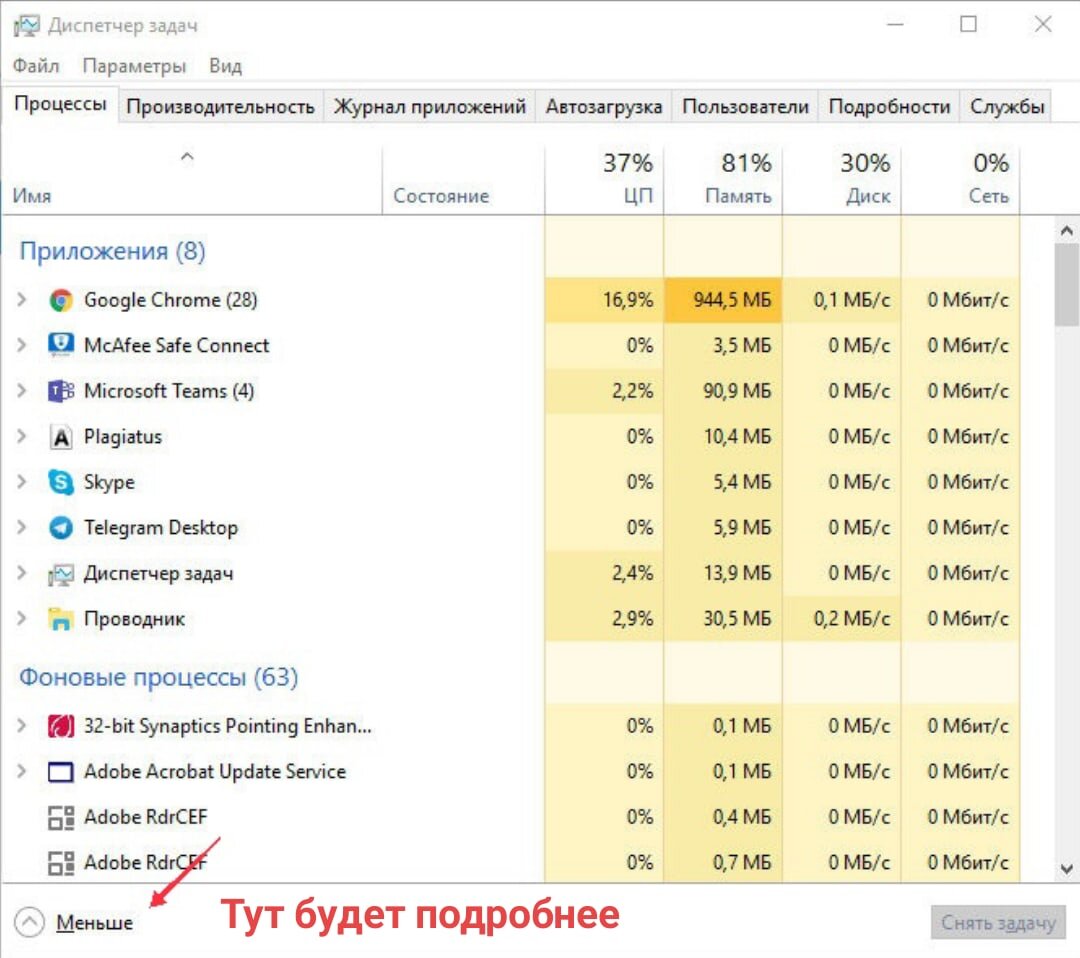
Task: Click the Microsoft Teams icon
Action: tap(61, 391)
